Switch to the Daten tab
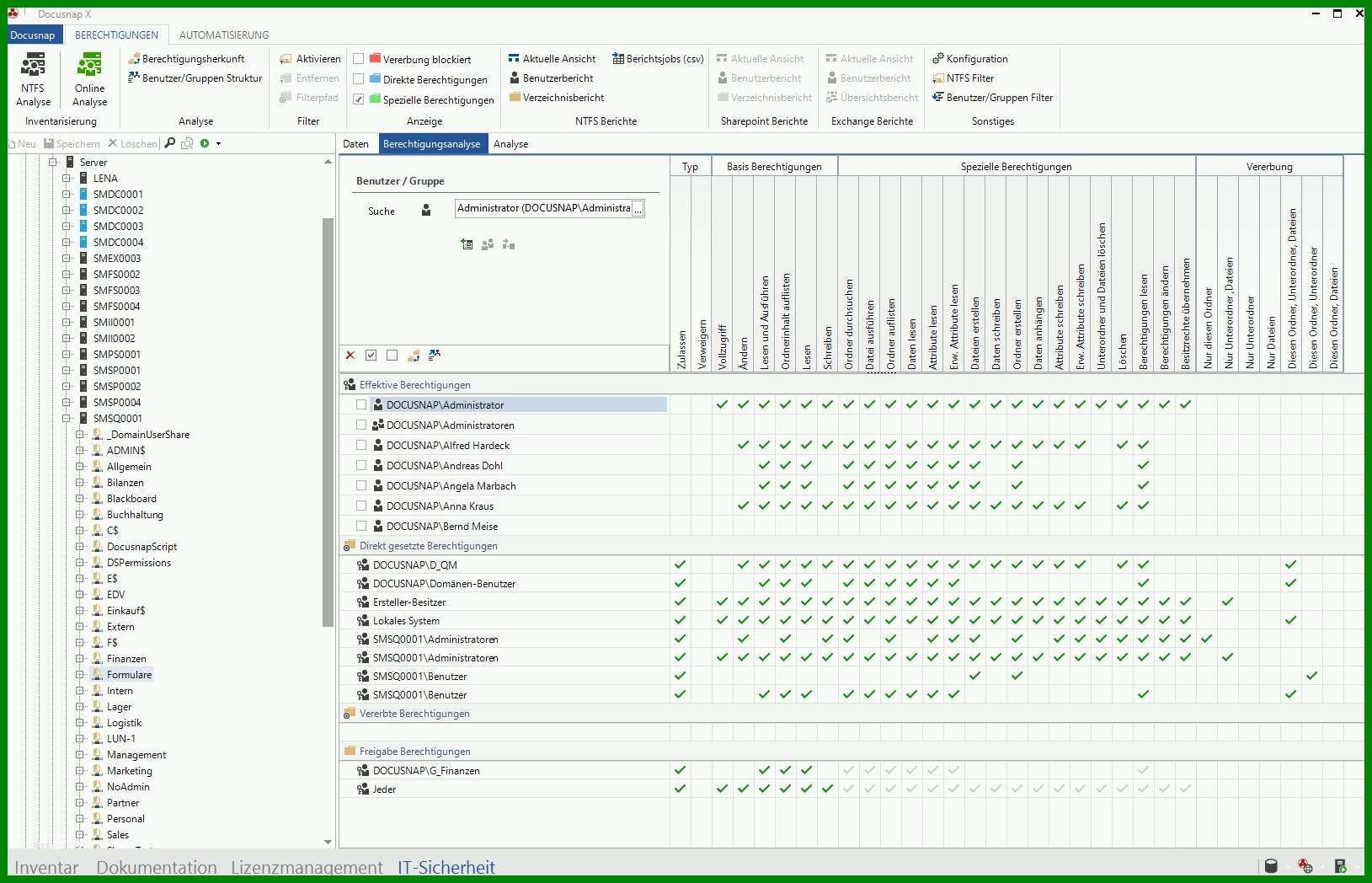 click(355, 144)
